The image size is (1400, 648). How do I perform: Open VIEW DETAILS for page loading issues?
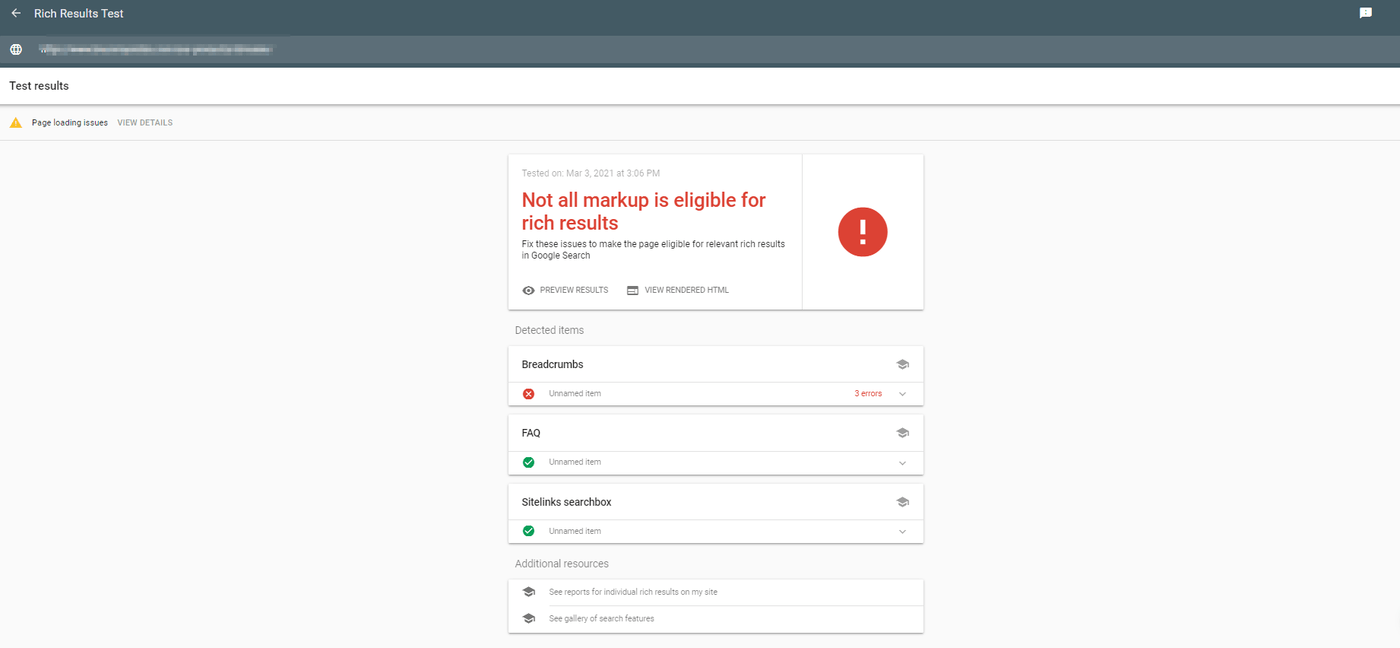144,122
